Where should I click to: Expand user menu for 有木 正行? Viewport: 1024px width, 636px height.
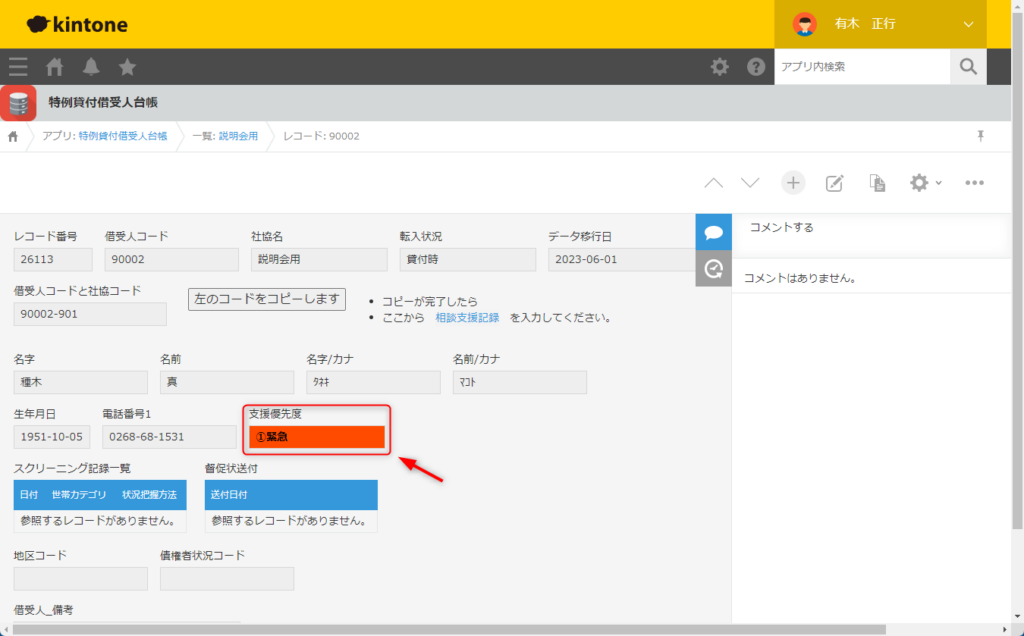967,24
